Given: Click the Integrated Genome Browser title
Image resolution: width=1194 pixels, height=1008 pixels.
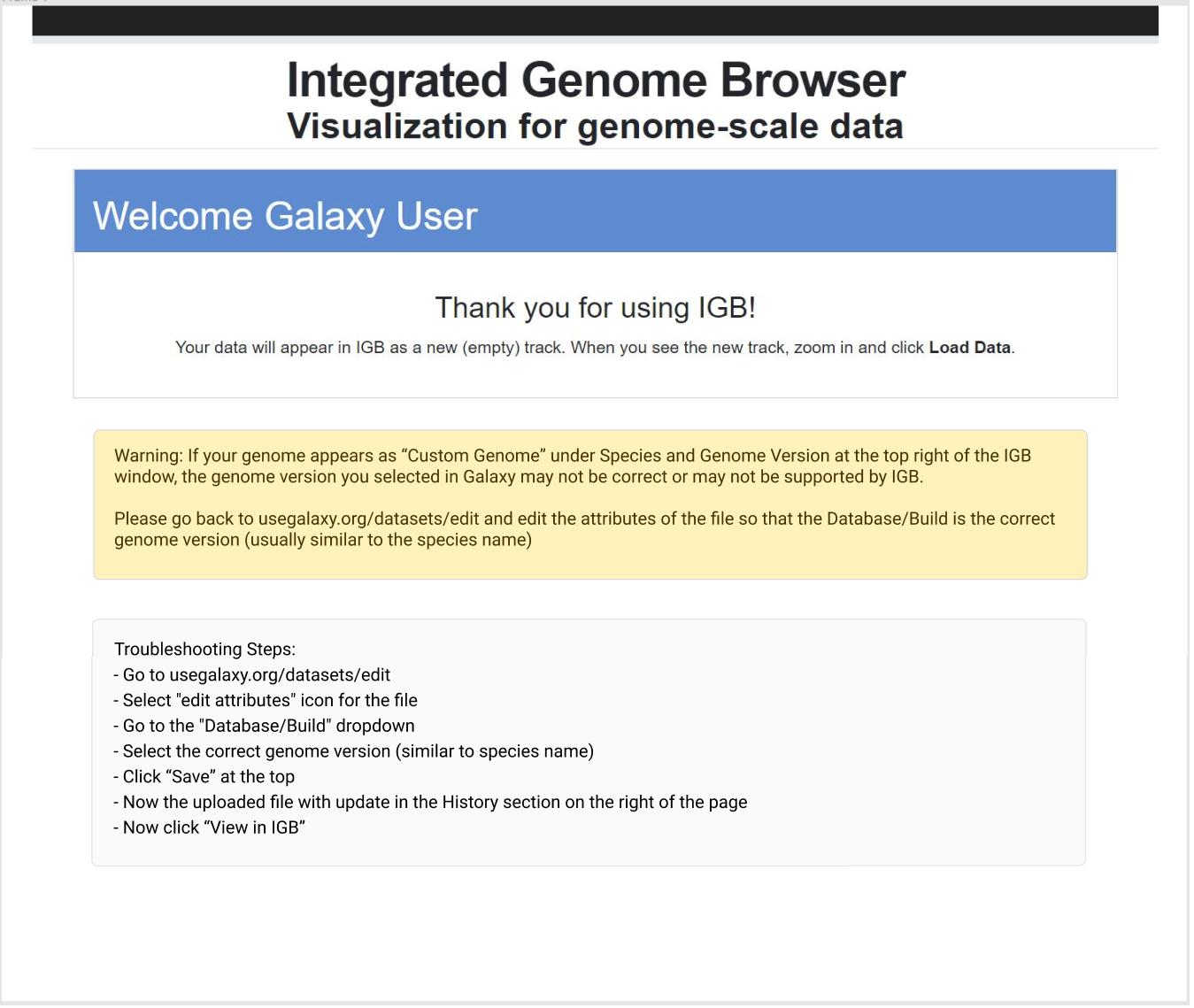Looking at the screenshot, I should pyautogui.click(x=596, y=81).
